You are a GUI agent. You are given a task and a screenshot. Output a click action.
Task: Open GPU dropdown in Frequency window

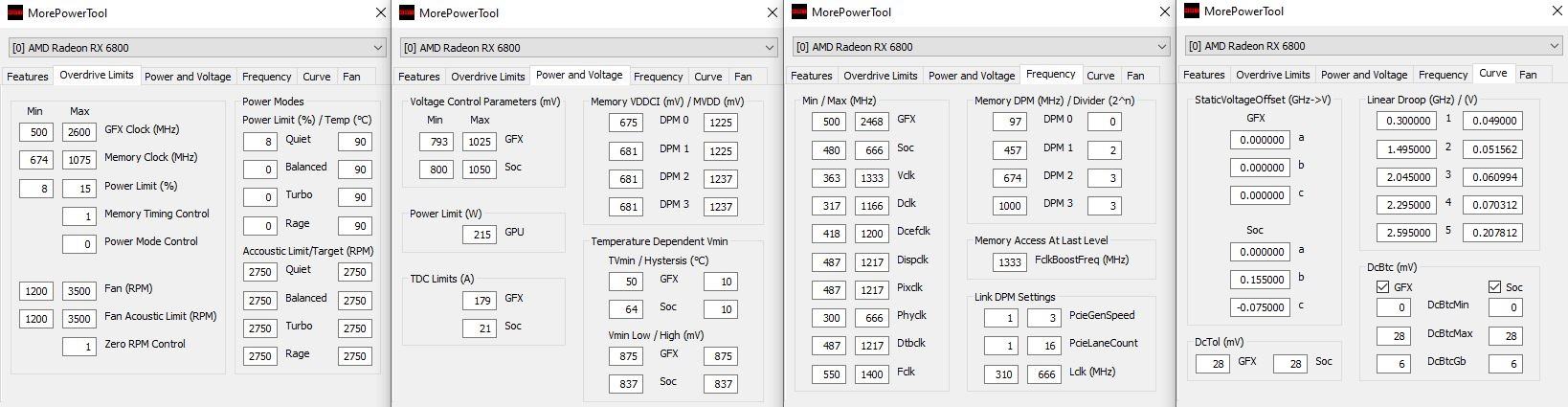pos(982,47)
